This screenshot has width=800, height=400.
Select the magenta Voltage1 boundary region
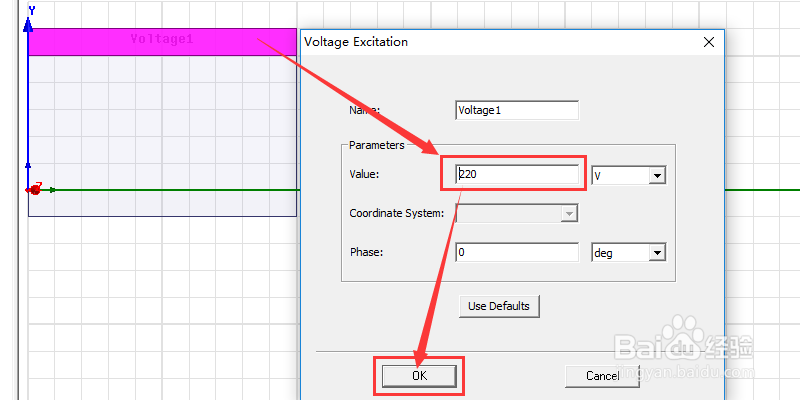(x=162, y=42)
